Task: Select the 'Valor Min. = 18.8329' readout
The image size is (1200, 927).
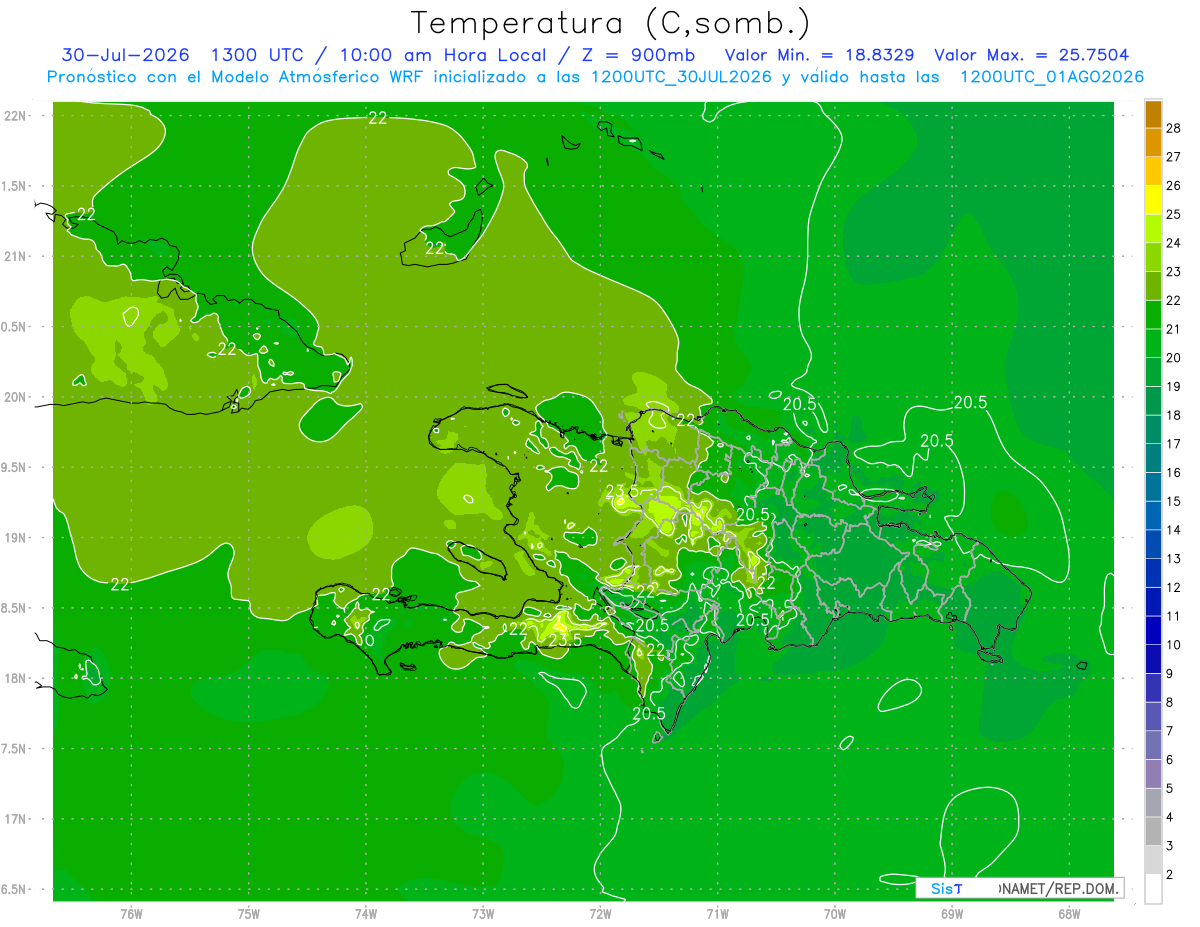Action: click(819, 55)
